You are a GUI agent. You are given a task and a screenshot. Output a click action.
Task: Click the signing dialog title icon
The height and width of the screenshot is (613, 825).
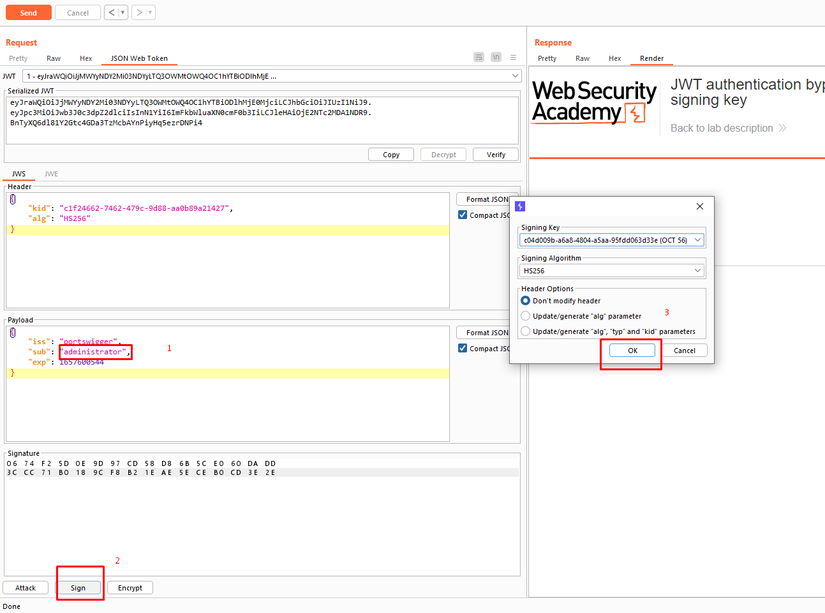520,206
